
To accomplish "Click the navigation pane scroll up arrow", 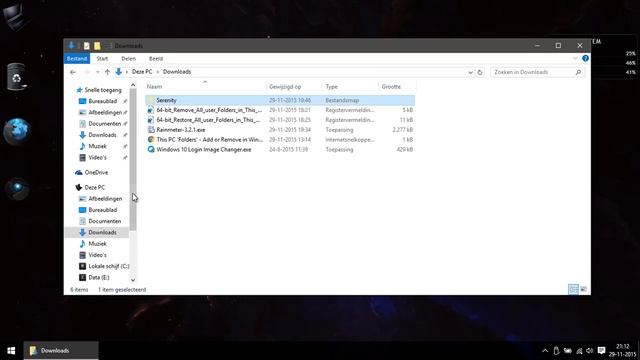I will [133, 85].
